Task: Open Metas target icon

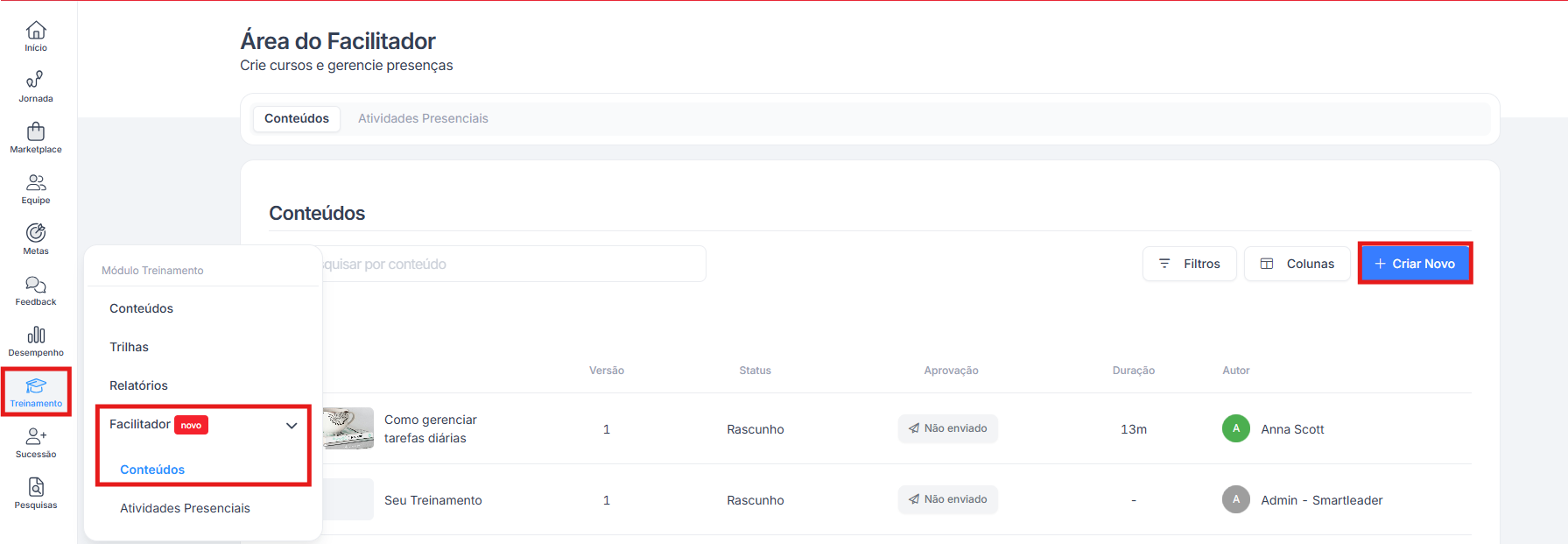Action: point(36,239)
